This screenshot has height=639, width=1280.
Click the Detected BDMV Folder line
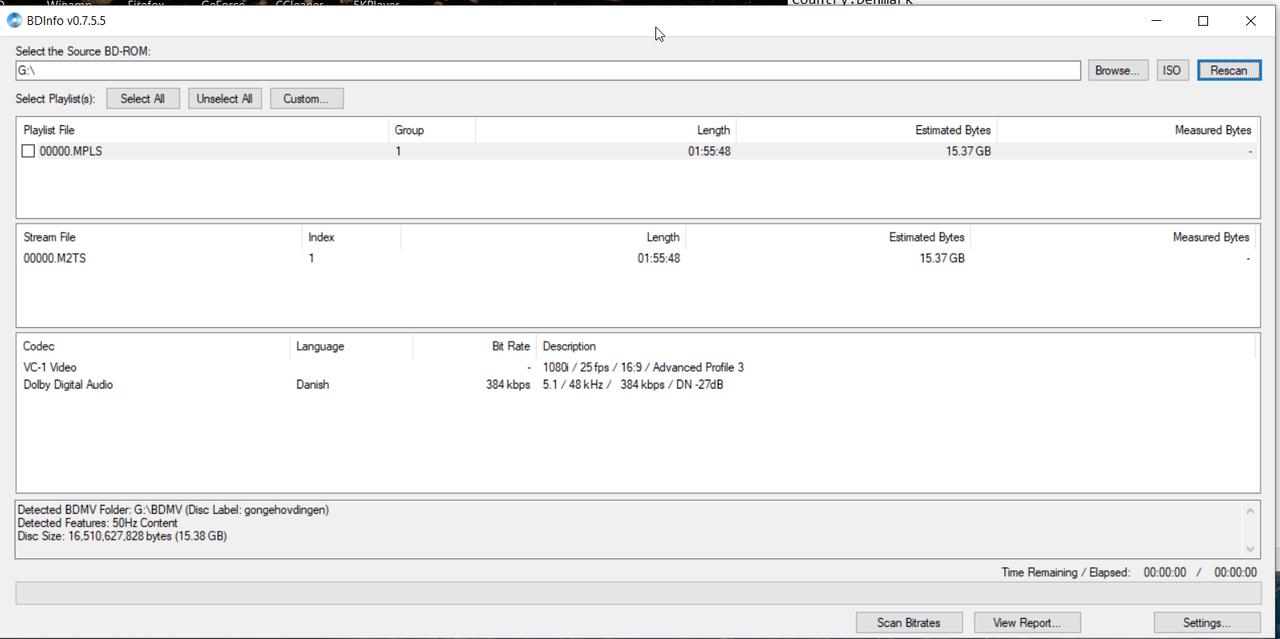click(173, 510)
